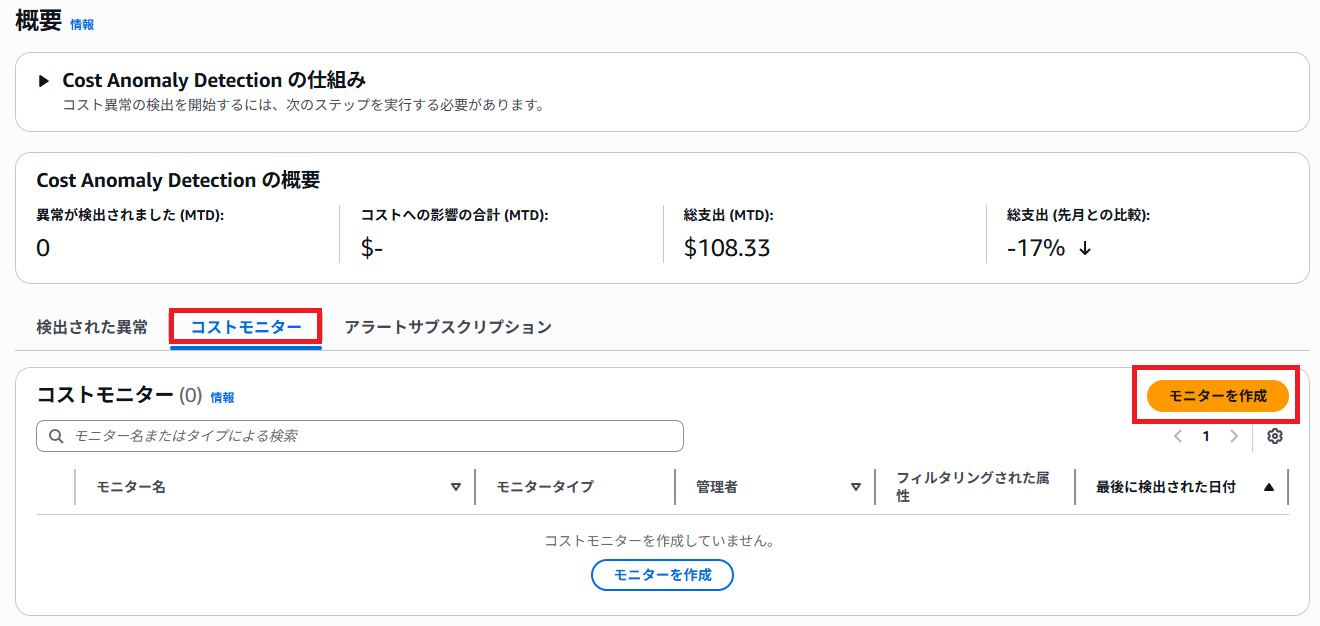Select page number 1 in pagination
This screenshot has height=626, width=1320.
pyautogui.click(x=1206, y=436)
